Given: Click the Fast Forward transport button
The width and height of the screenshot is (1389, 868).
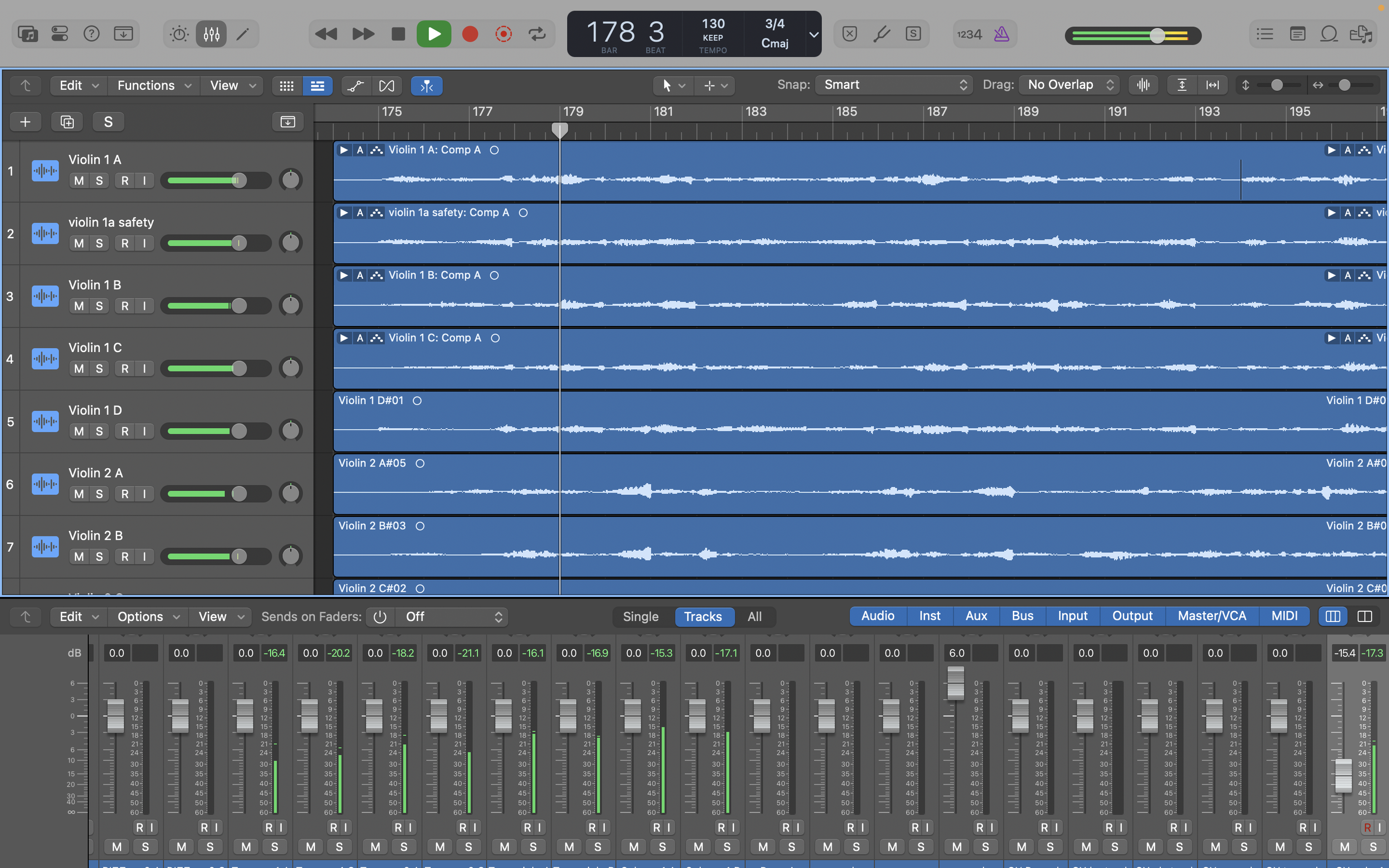Looking at the screenshot, I should click(x=363, y=34).
